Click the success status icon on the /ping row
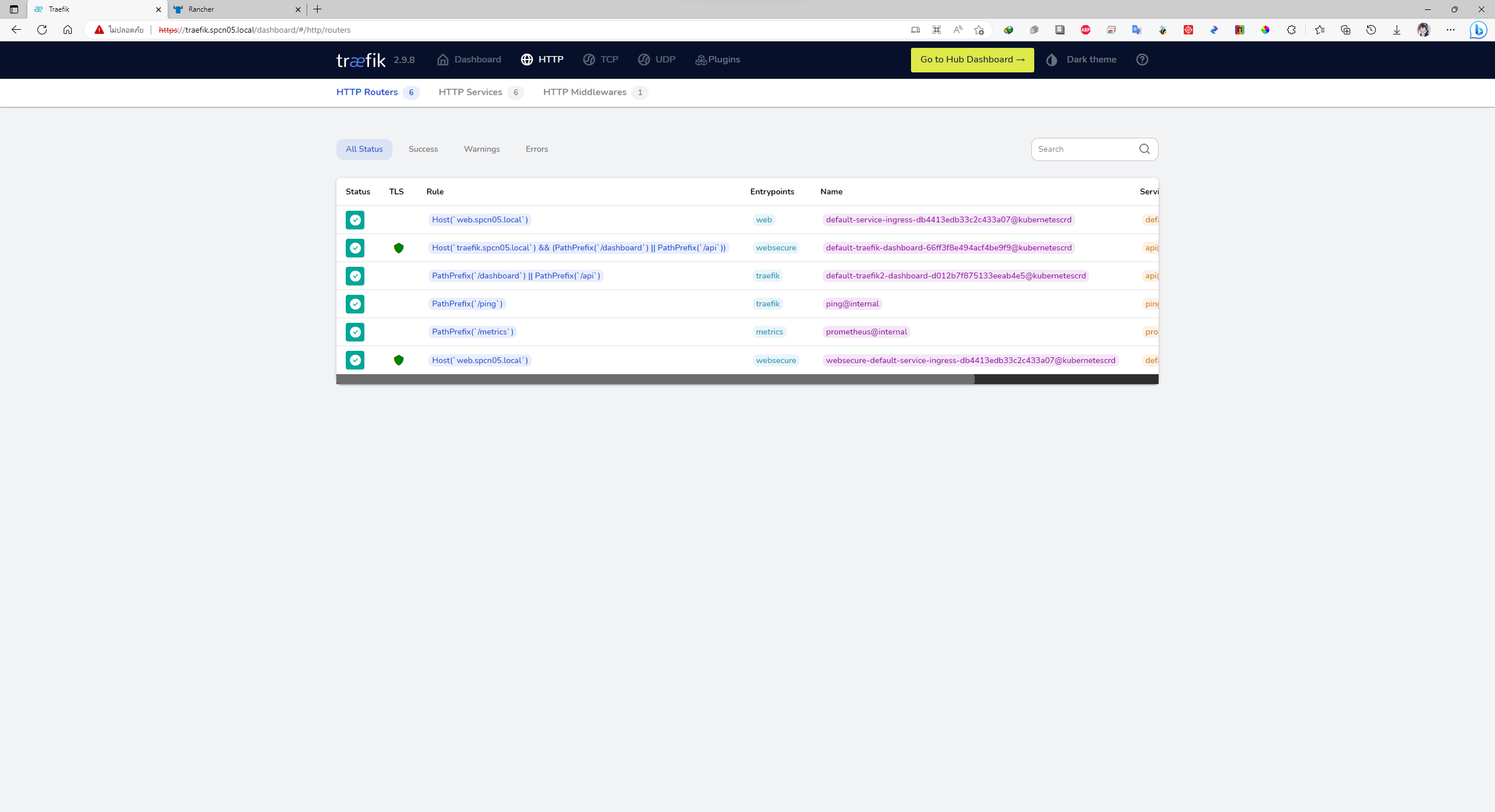1495x812 pixels. 354,304
